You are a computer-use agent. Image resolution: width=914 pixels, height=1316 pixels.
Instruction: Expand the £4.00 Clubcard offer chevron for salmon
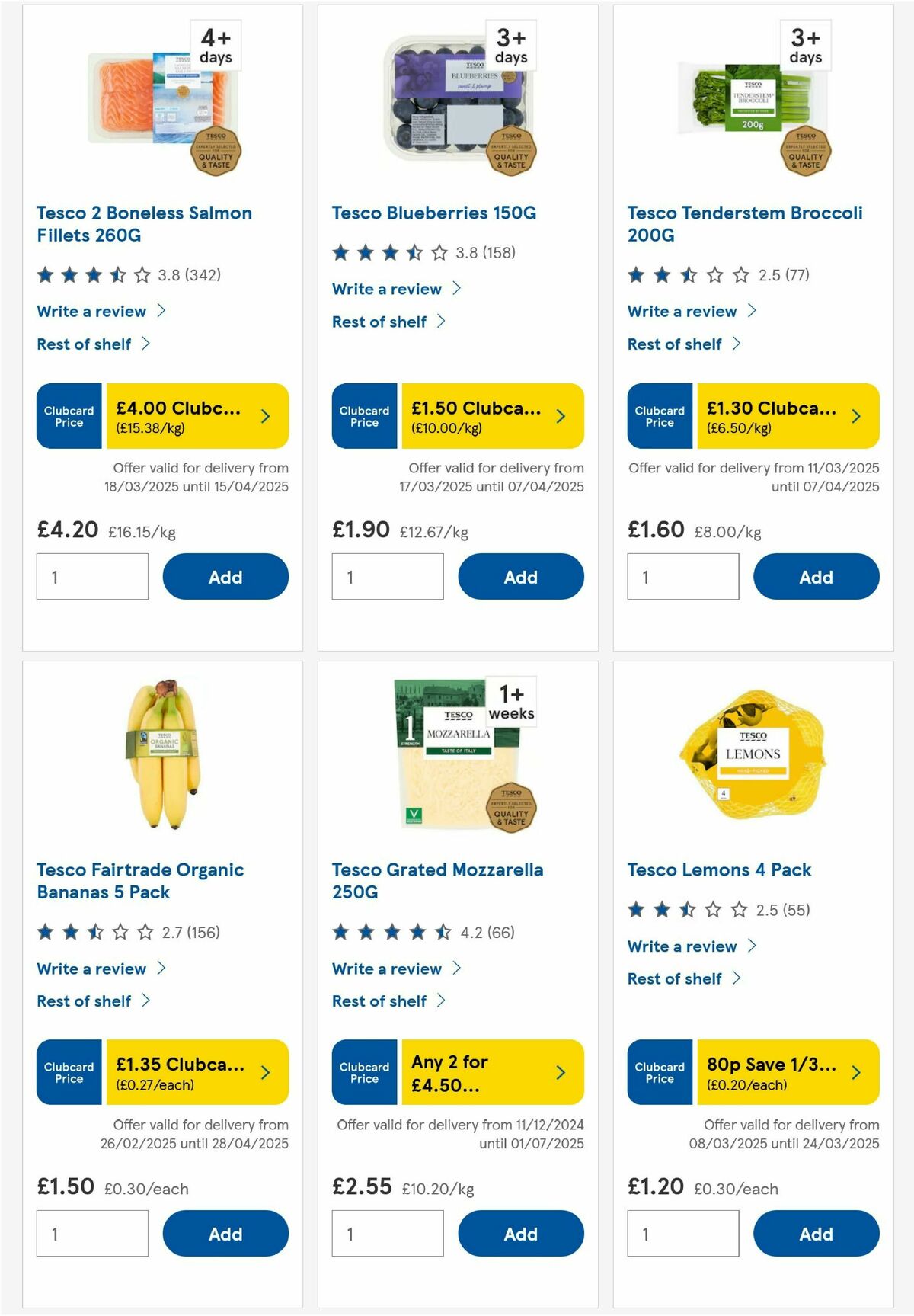click(264, 416)
